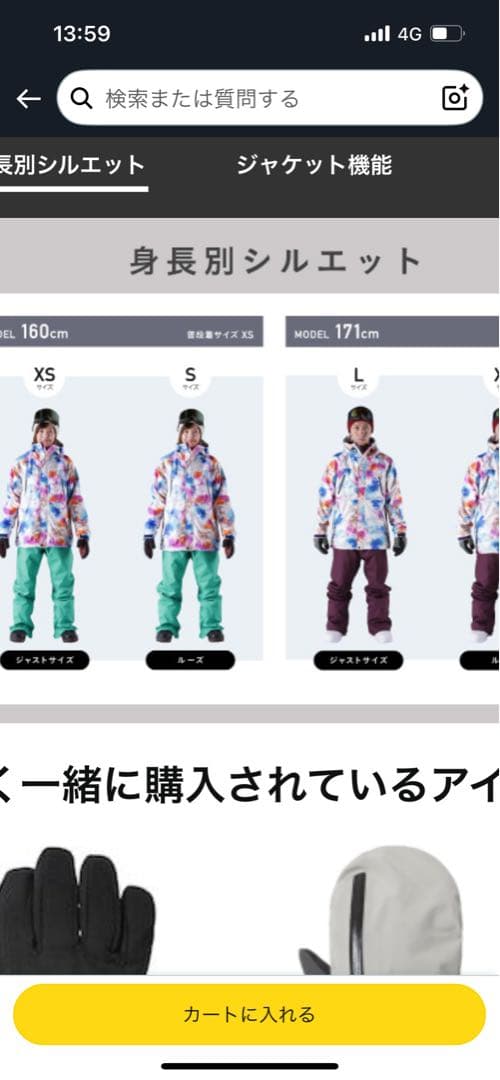The height and width of the screenshot is (1080, 500).
Task: Tap the search or ask input field
Action: [270, 98]
